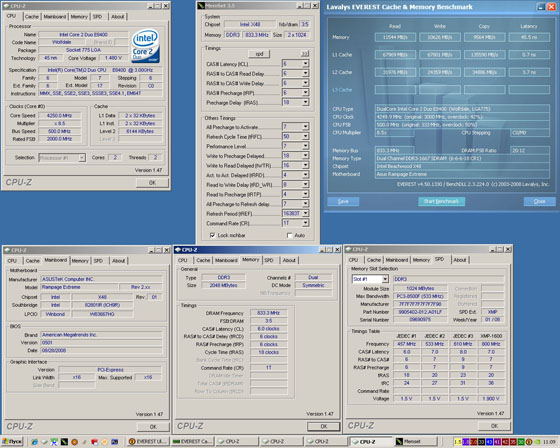Screen dimensions: 560x448
Task: Click the L2 Cache Copy field in EVEREST
Action: (x=484, y=72)
